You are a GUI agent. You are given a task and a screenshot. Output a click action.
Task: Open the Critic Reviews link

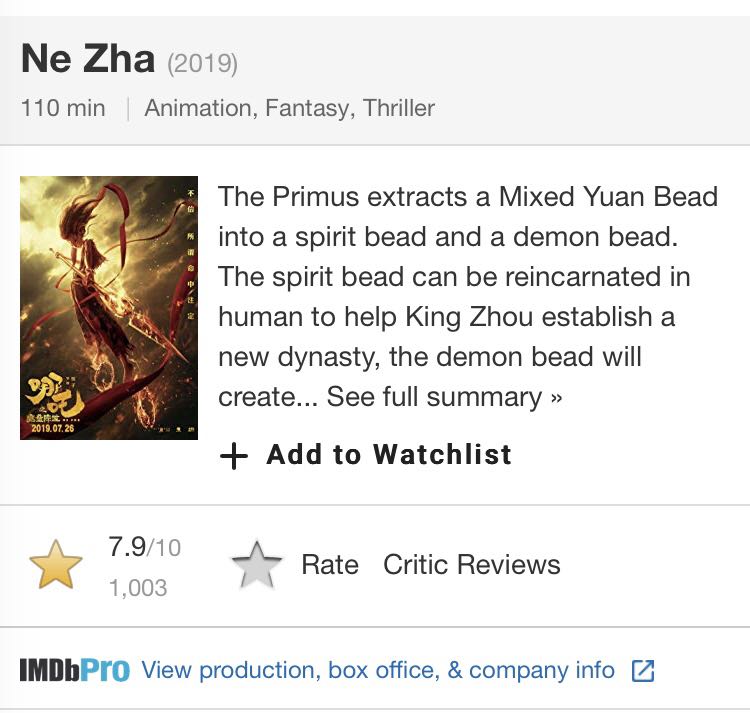472,564
